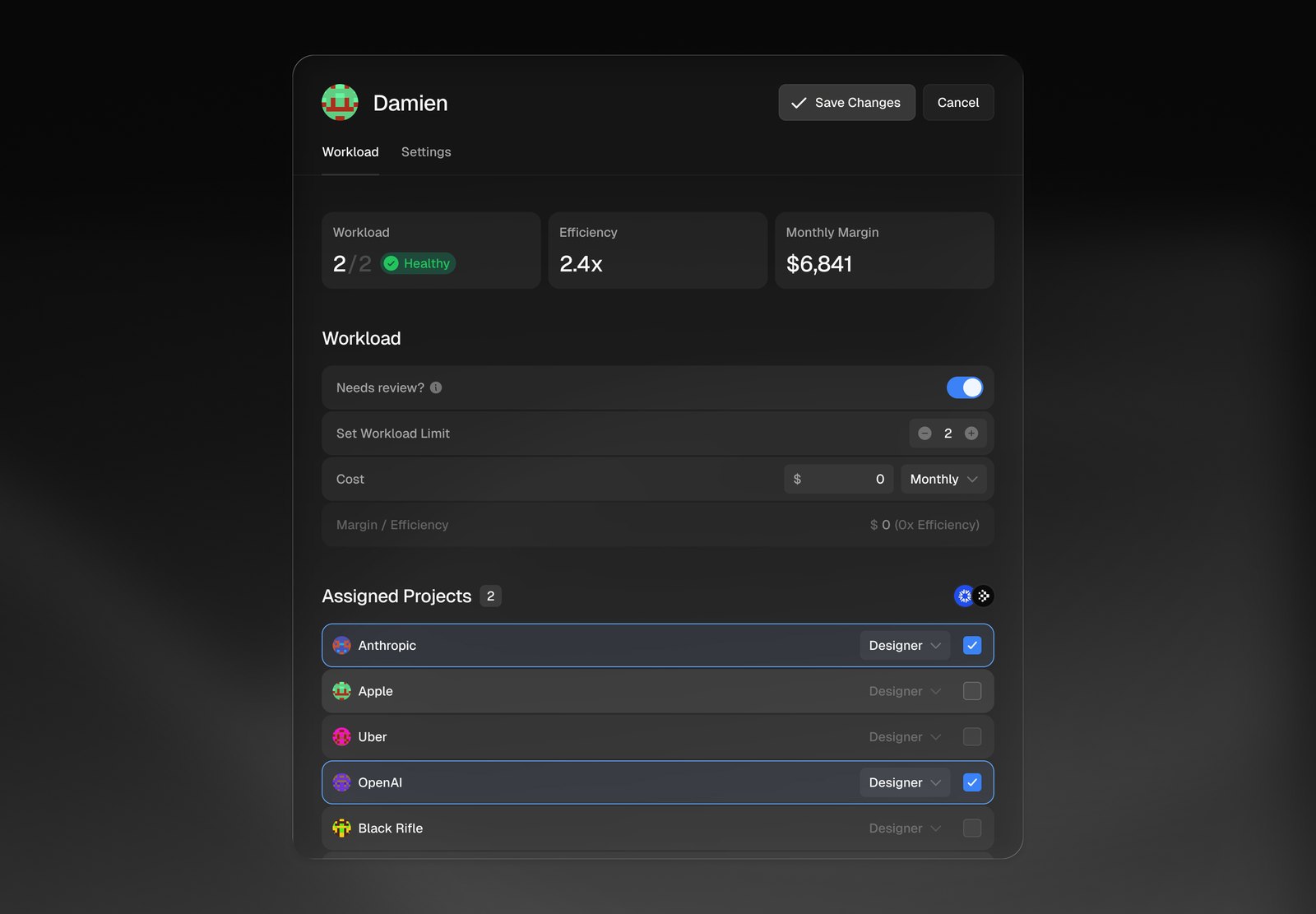Click the Anthropic project icon
The image size is (1316, 914).
(x=341, y=646)
